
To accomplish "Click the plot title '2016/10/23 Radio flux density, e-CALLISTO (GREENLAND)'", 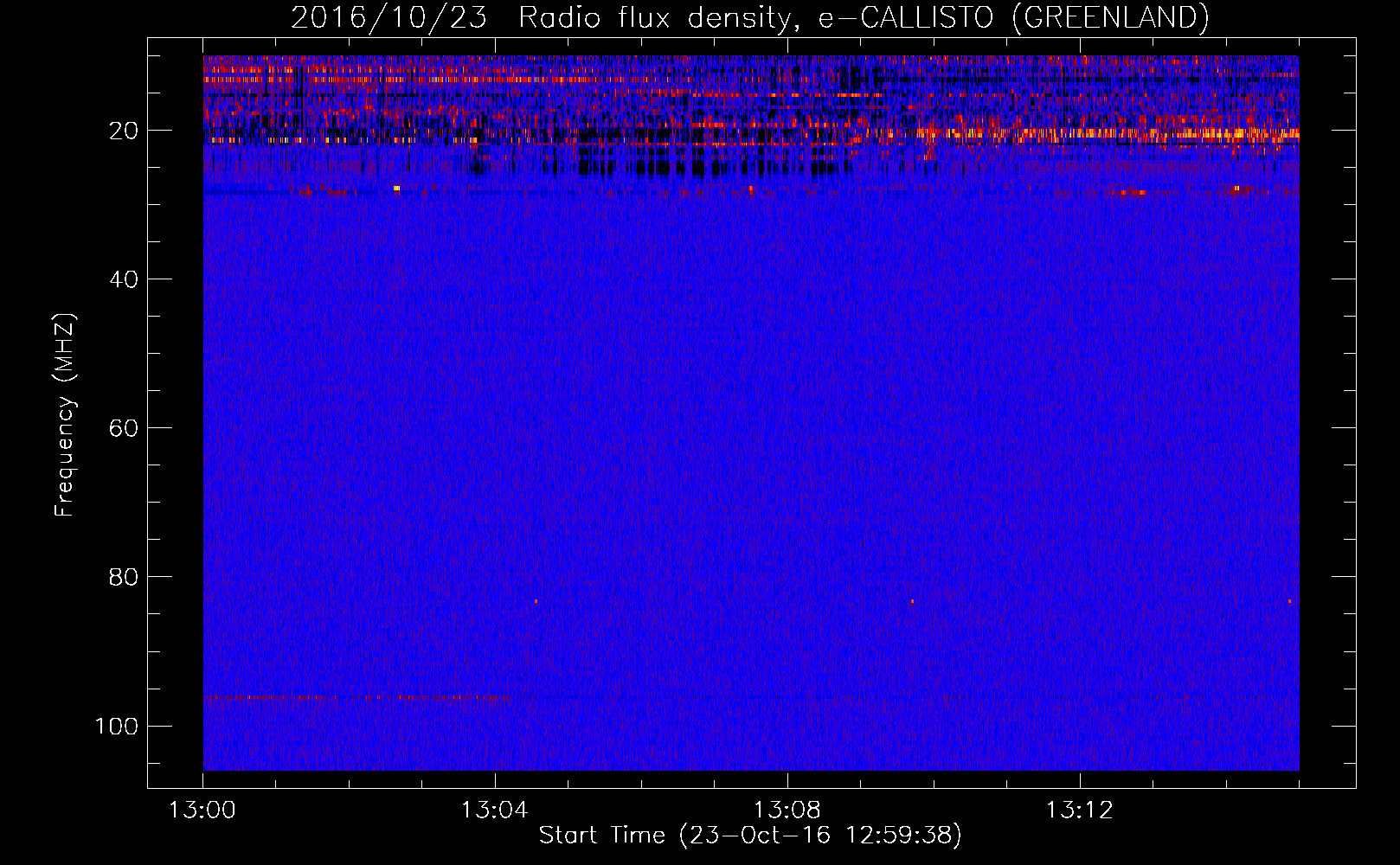I will [750, 17].
